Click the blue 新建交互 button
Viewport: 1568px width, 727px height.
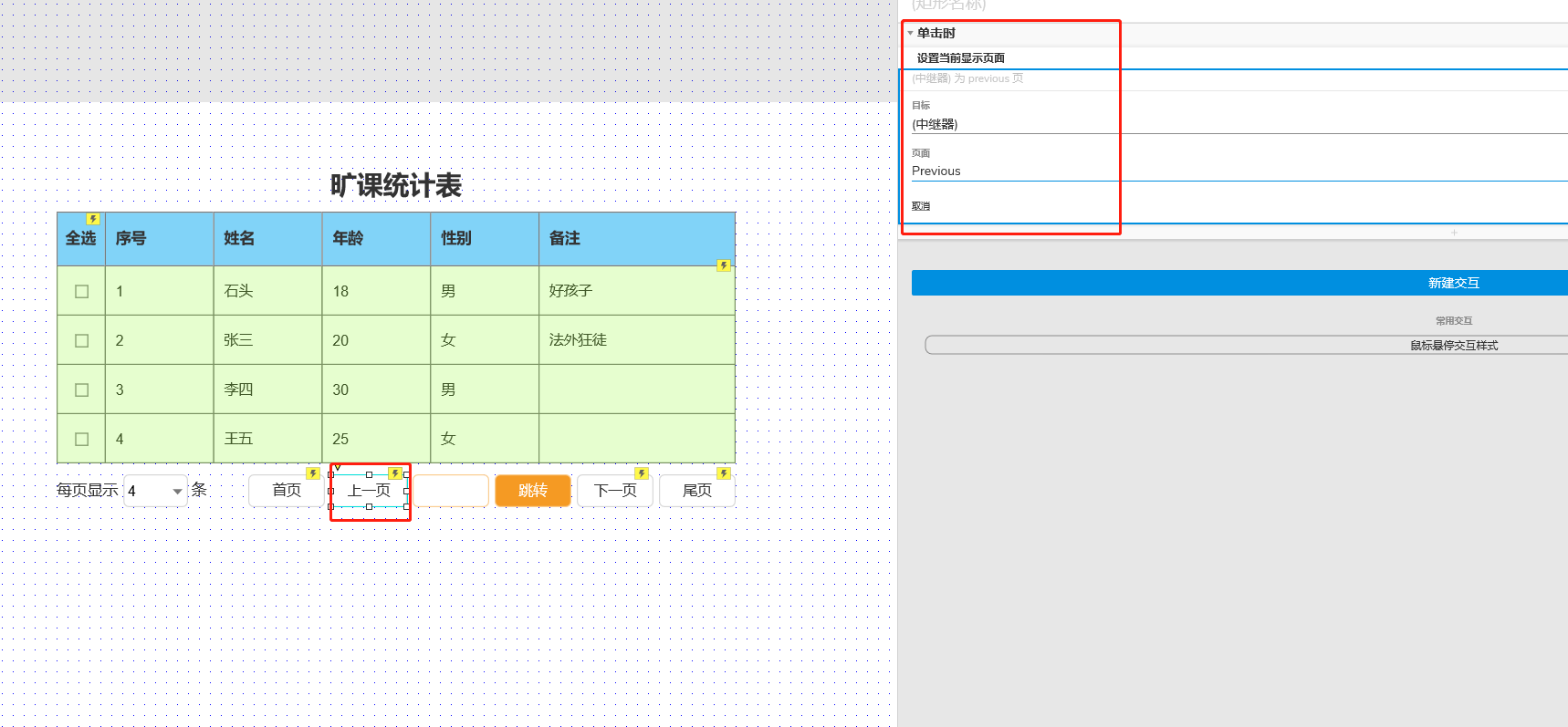pyautogui.click(x=1239, y=283)
